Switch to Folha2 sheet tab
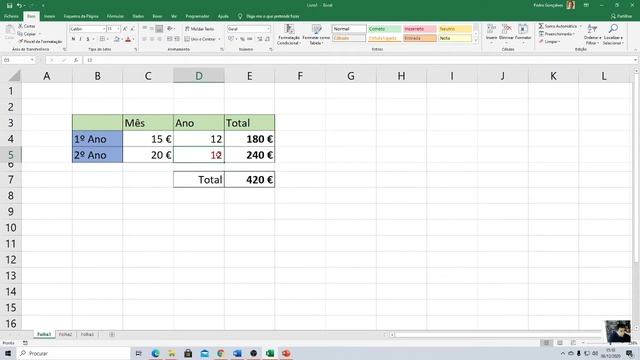The height and width of the screenshot is (360, 640). [65, 334]
